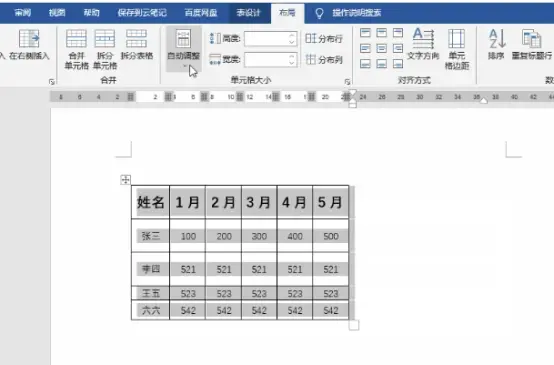Open the Help (帮助) tab
The image size is (554, 365).
click(x=92, y=13)
